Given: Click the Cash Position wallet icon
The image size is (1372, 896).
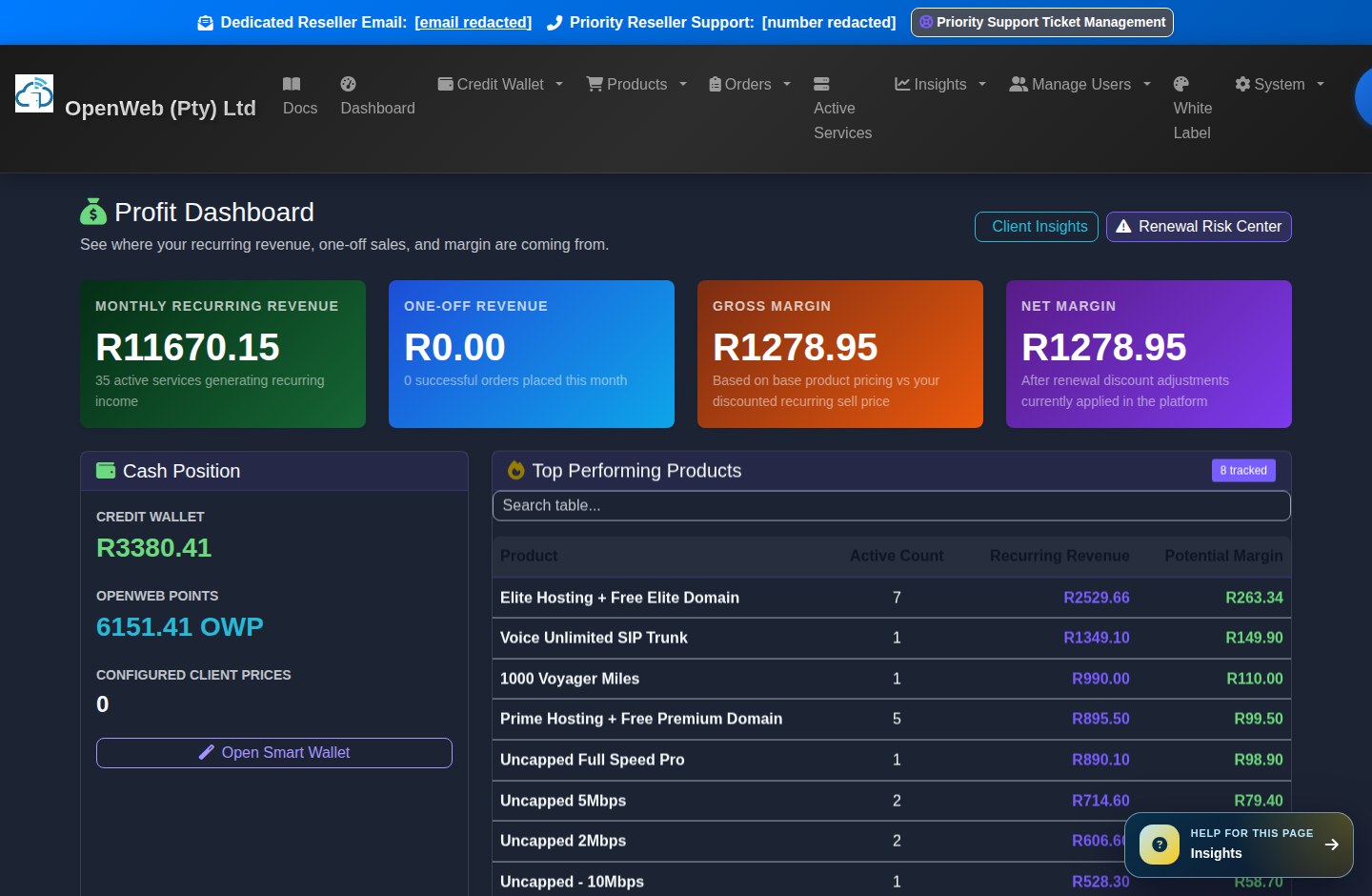Looking at the screenshot, I should point(106,470).
